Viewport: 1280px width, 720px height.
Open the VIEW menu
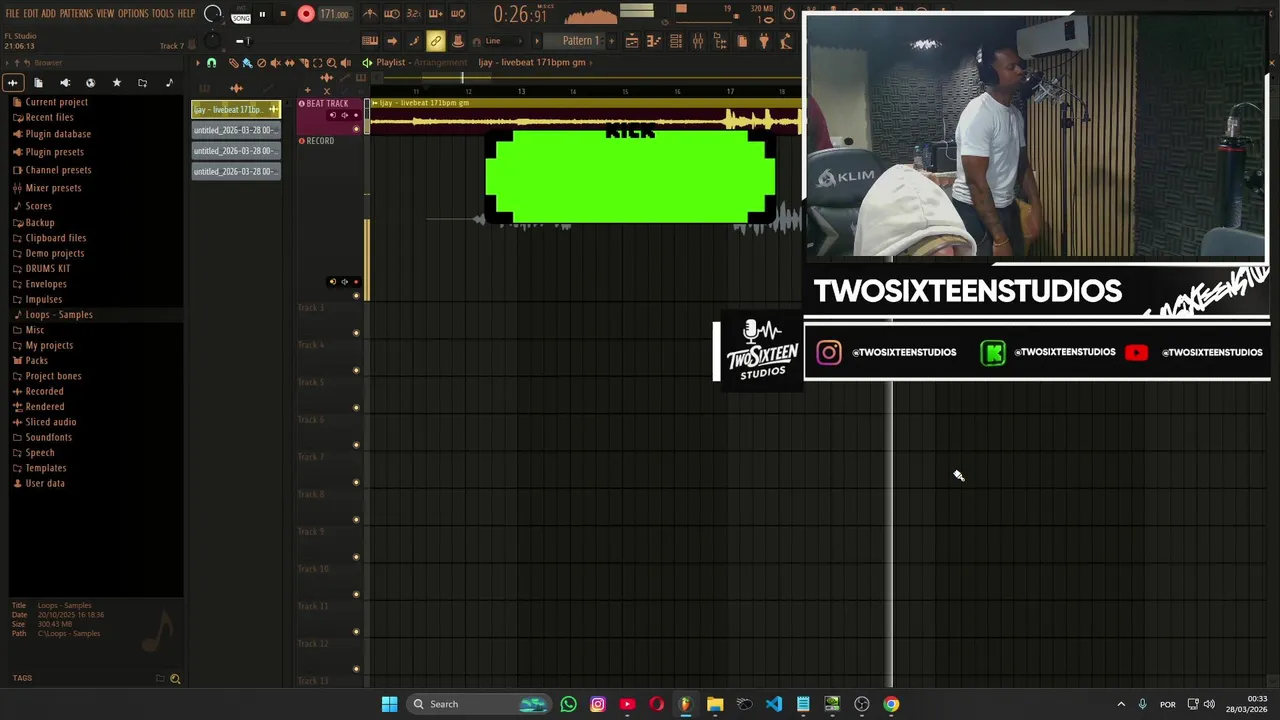pos(105,13)
